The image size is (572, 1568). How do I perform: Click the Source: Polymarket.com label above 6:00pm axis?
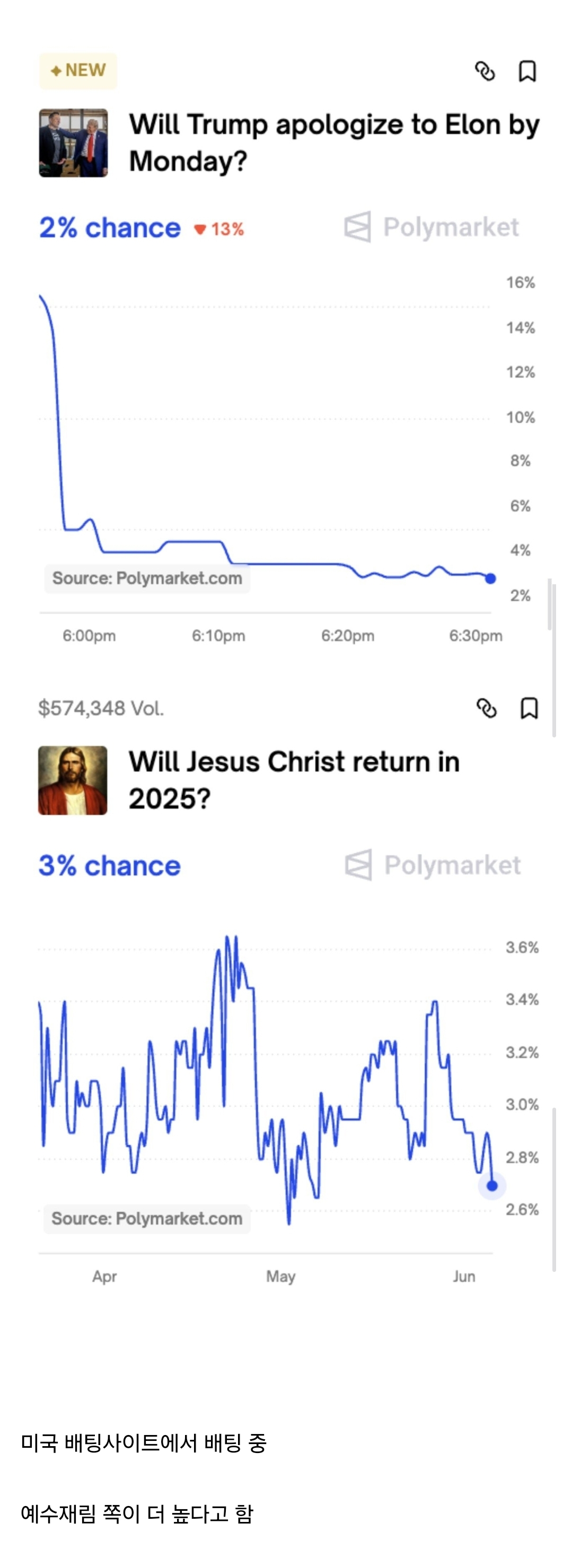point(147,578)
